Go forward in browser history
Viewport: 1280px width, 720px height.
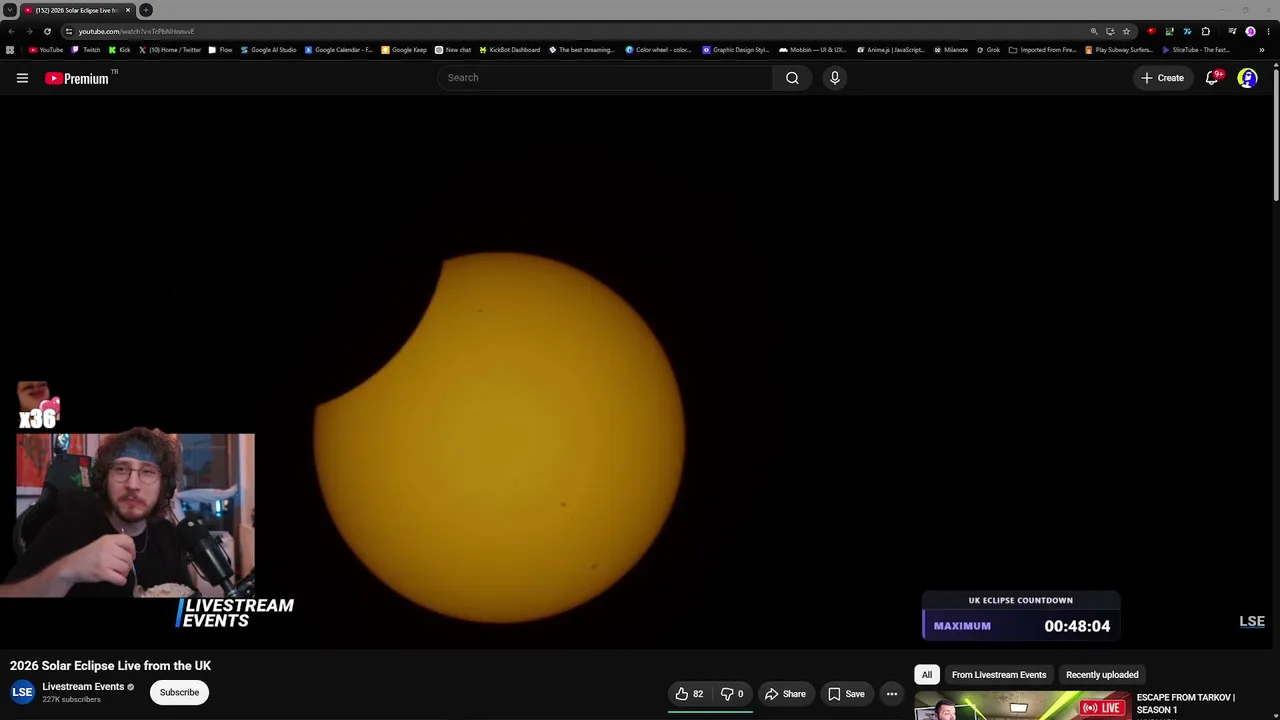(x=29, y=31)
